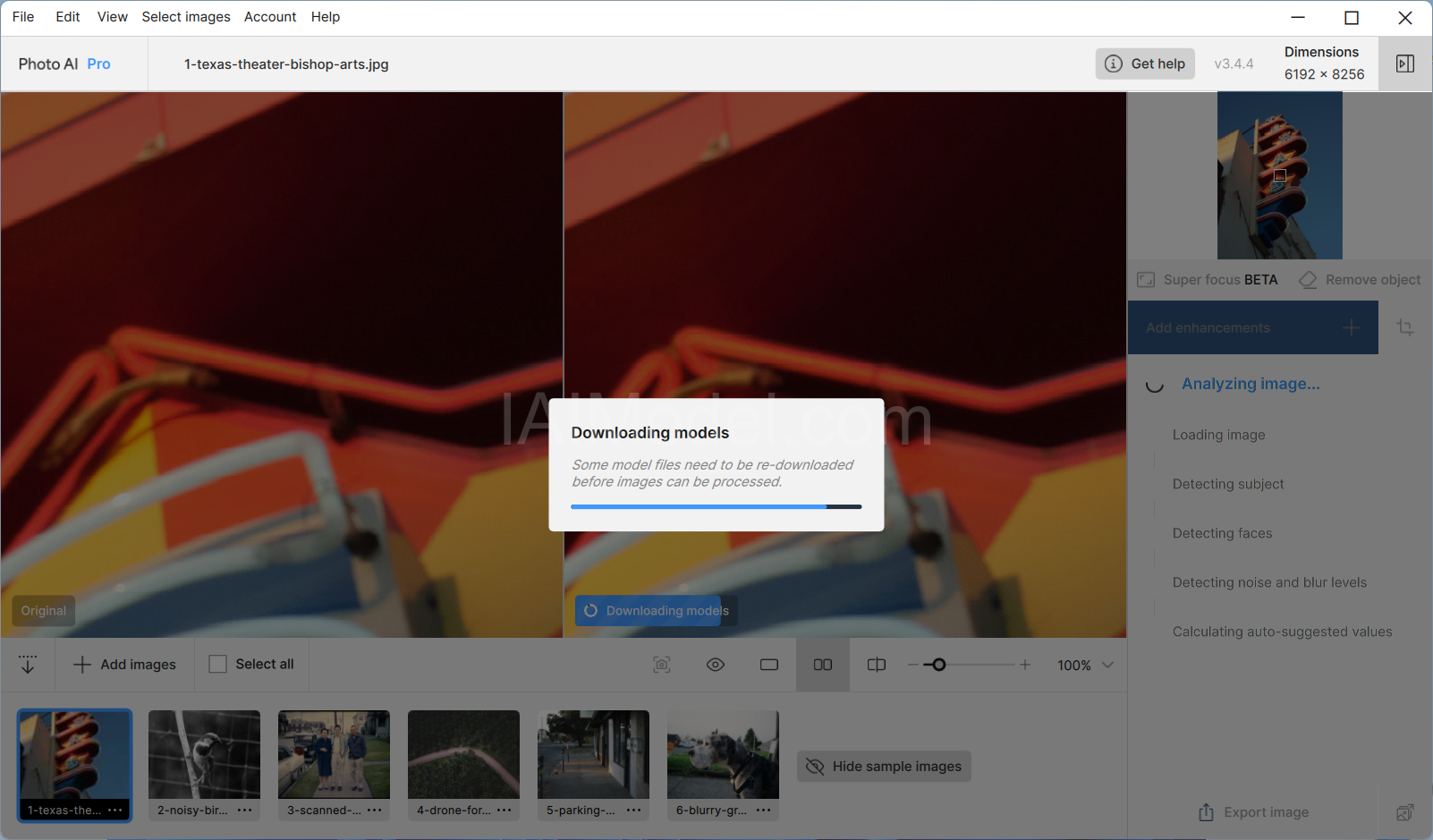
Task: Open options menu for 5-parking image
Action: click(x=634, y=810)
